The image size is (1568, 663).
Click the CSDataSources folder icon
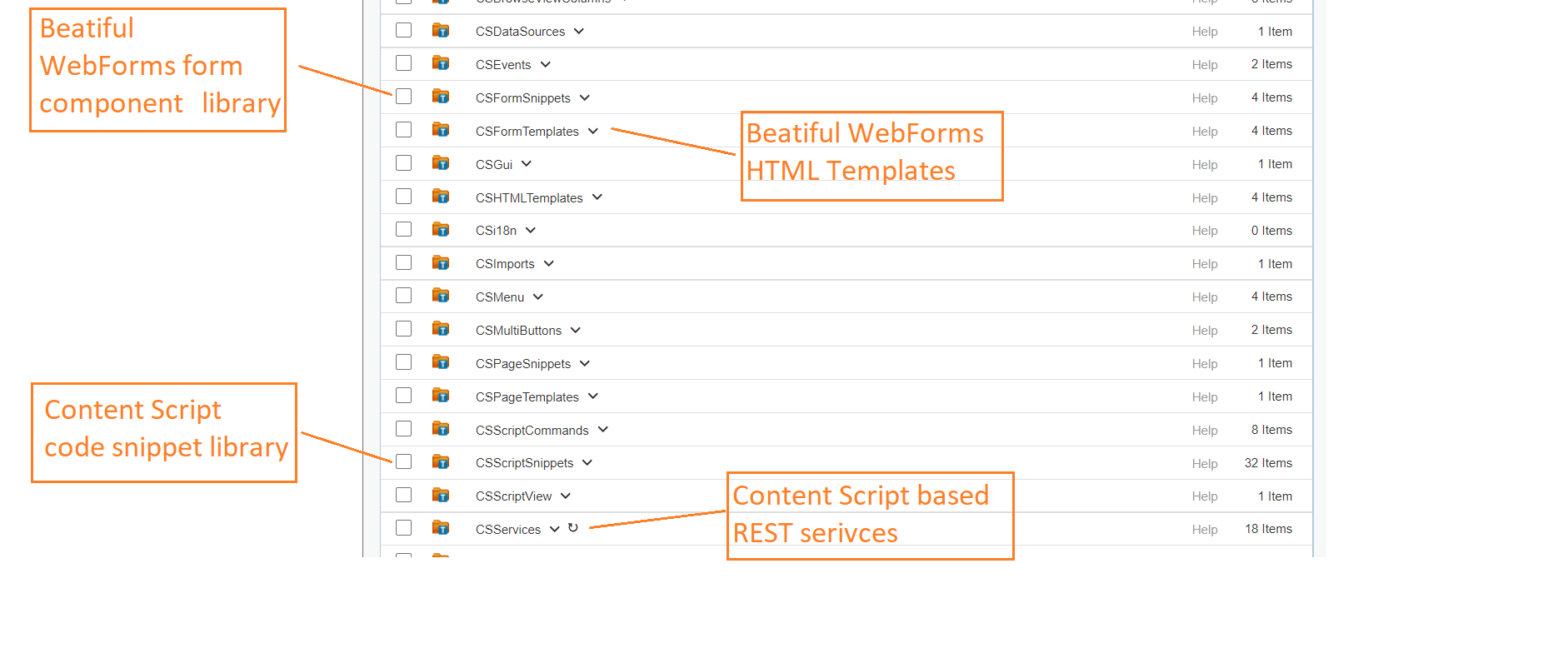[x=441, y=31]
